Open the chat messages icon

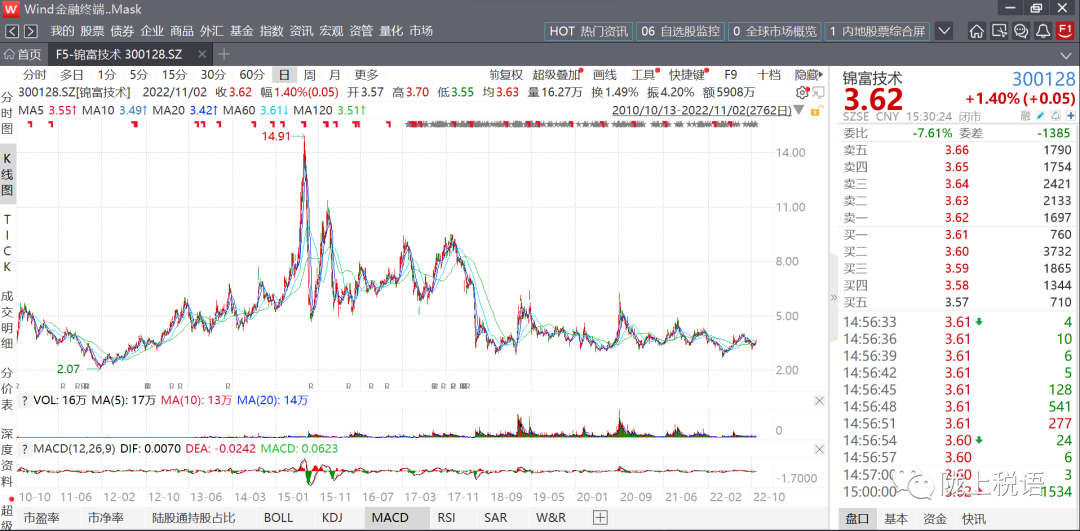coord(1021,31)
